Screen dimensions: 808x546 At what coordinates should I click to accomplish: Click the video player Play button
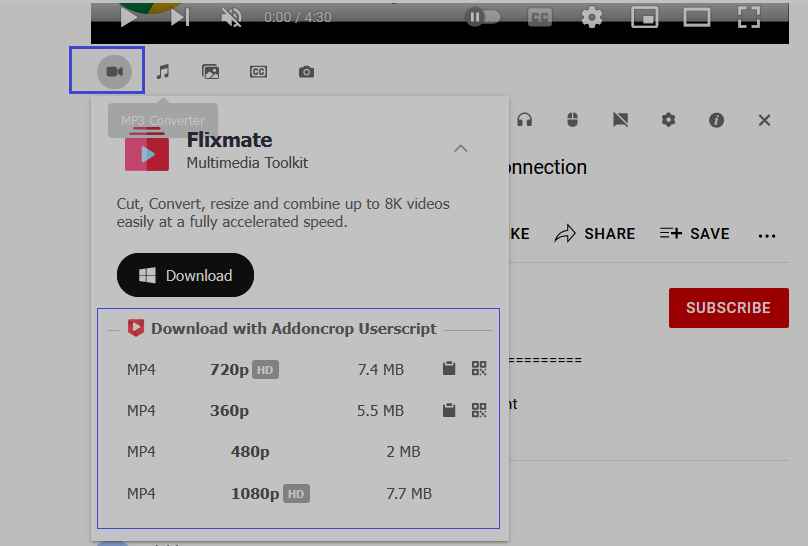click(129, 17)
